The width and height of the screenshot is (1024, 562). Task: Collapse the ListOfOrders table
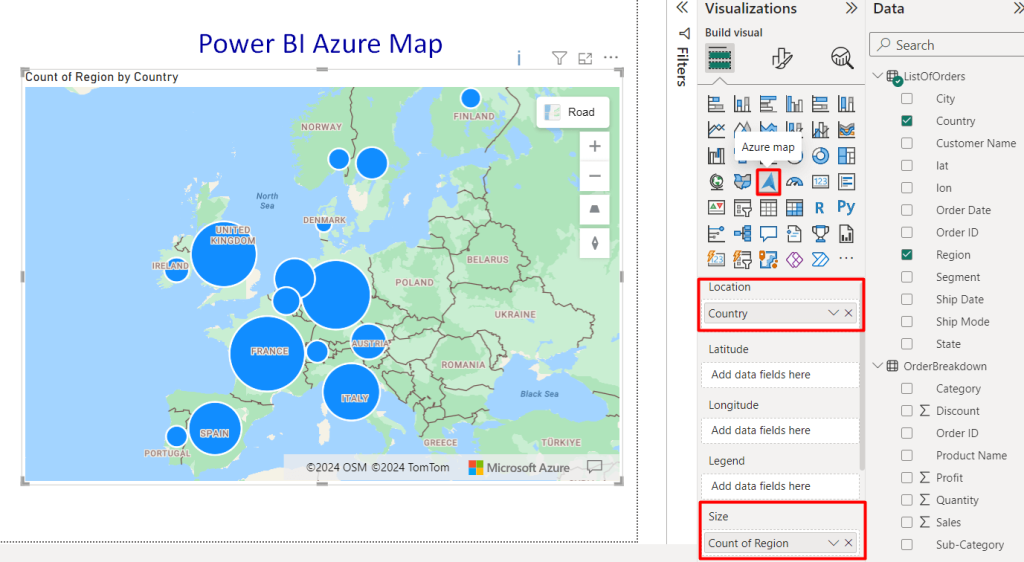tap(878, 77)
